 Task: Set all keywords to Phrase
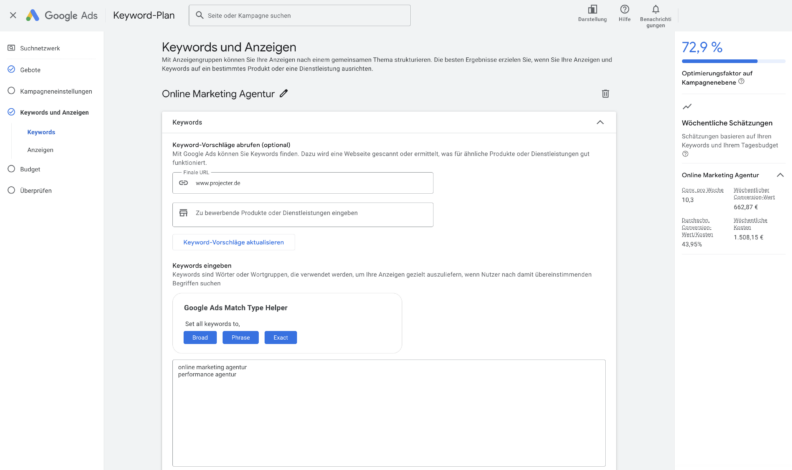point(240,338)
